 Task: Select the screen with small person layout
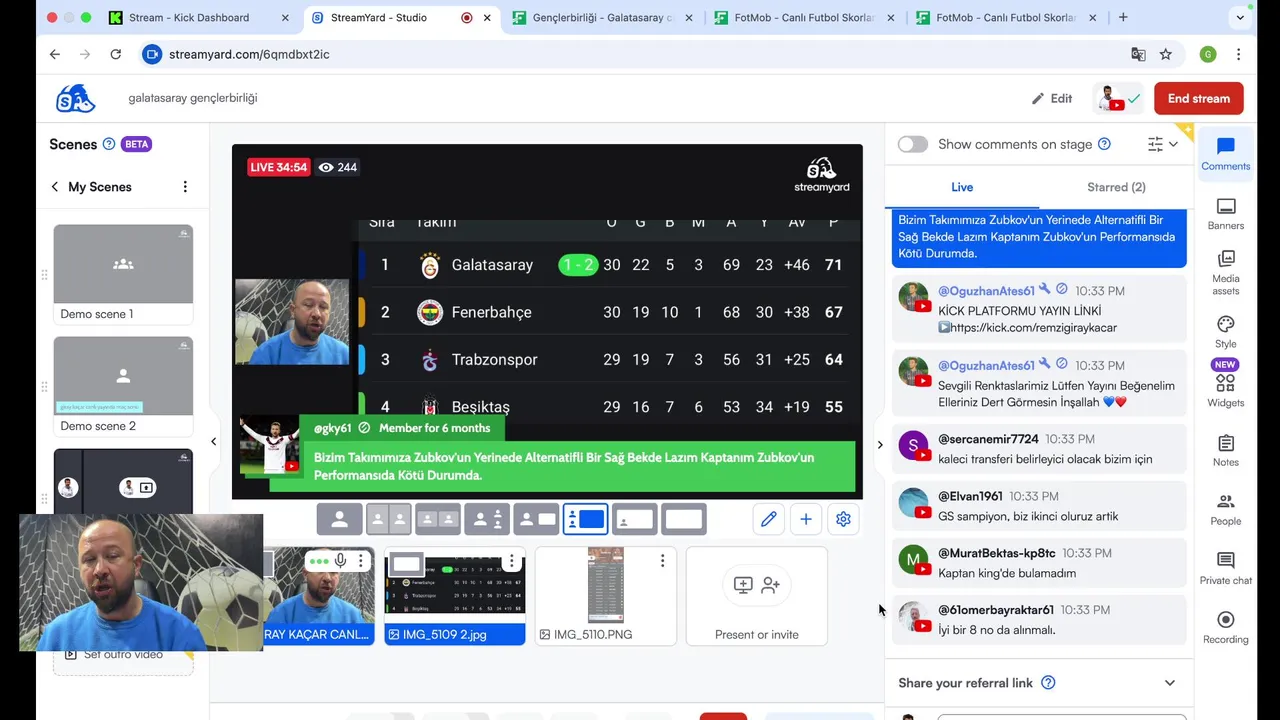[634, 519]
